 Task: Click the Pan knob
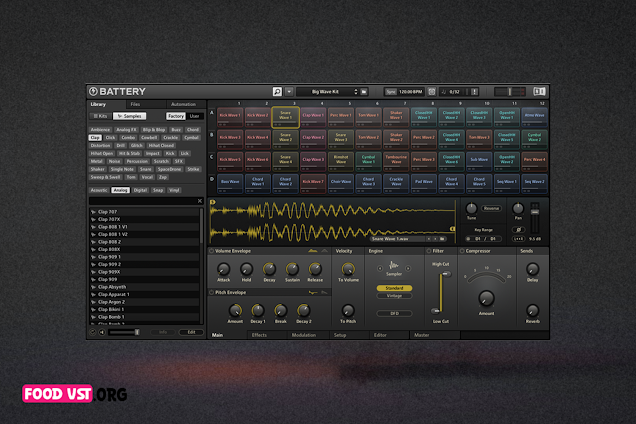point(518,209)
